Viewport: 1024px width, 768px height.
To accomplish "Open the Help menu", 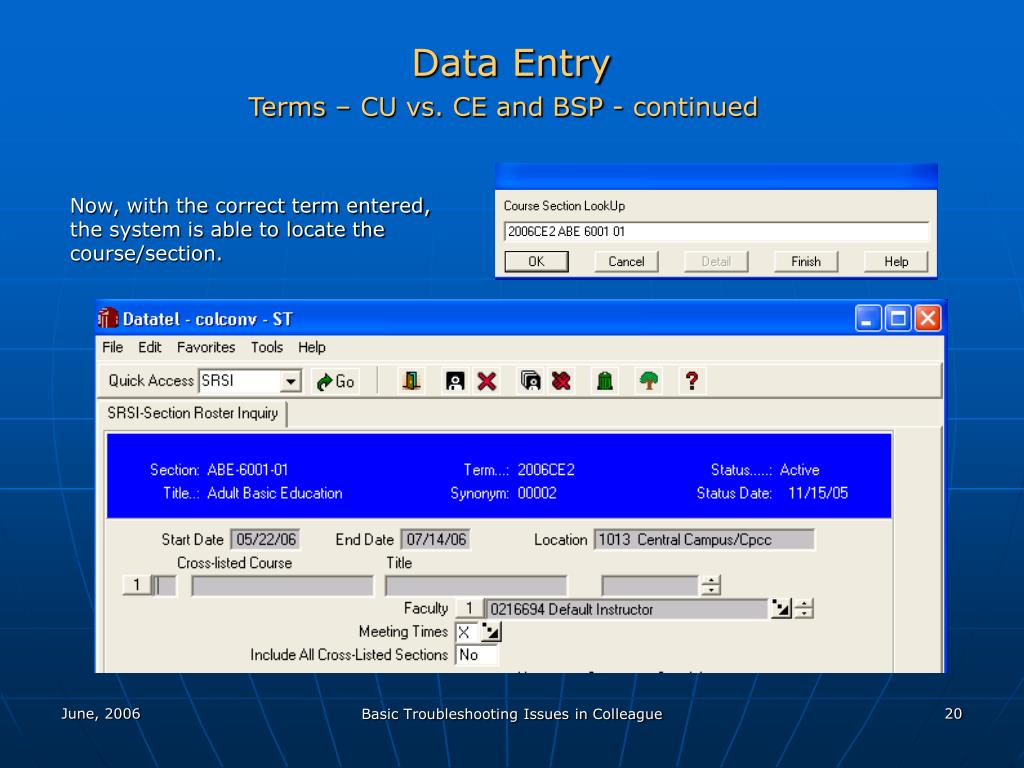I will 312,347.
